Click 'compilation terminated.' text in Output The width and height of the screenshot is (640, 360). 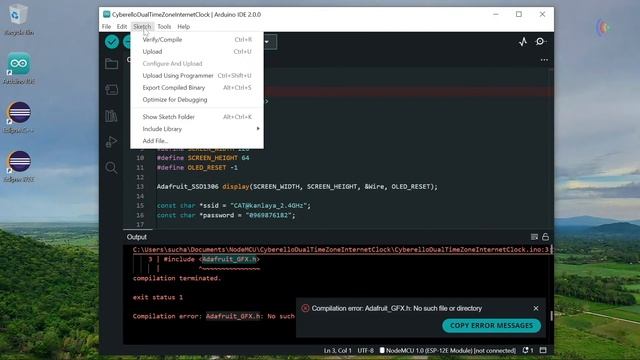[x=177, y=278]
